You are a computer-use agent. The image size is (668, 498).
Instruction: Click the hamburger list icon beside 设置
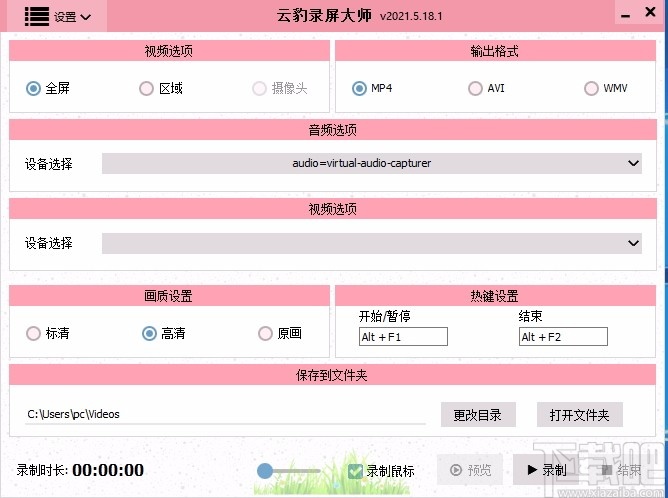pos(37,16)
